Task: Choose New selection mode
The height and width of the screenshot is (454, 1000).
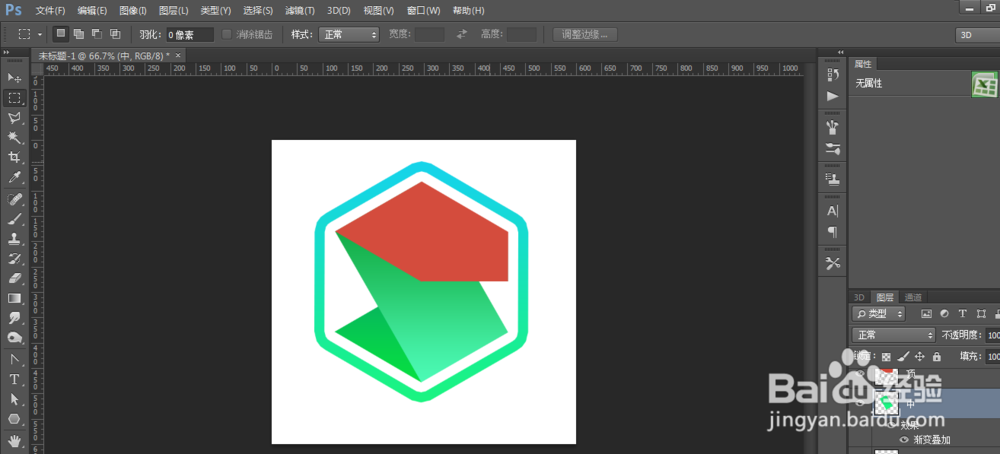Action: 61,34
